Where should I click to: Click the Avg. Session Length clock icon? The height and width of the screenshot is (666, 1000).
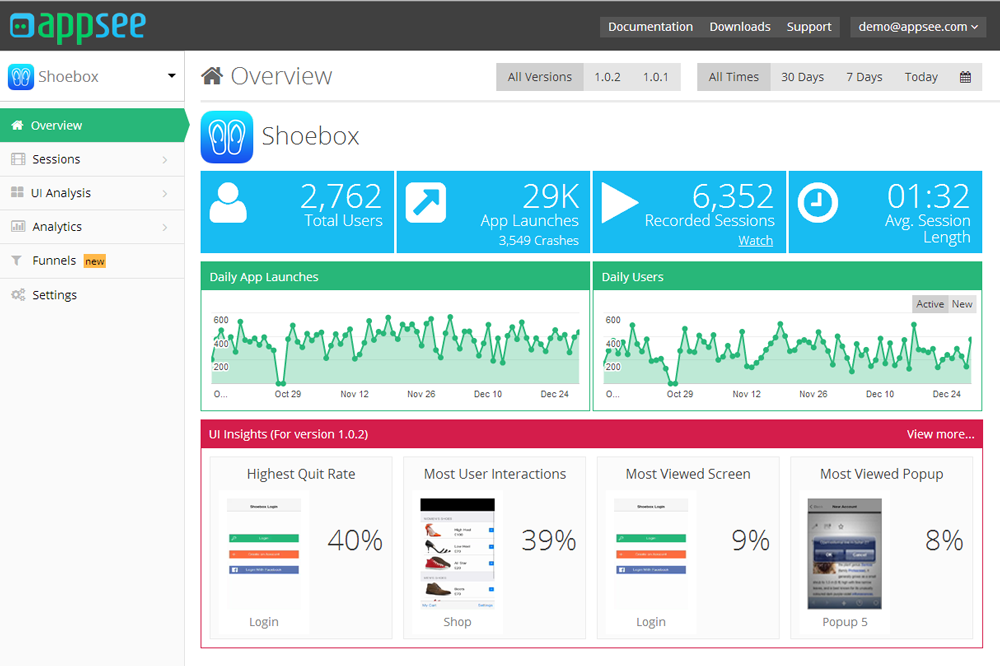[818, 203]
